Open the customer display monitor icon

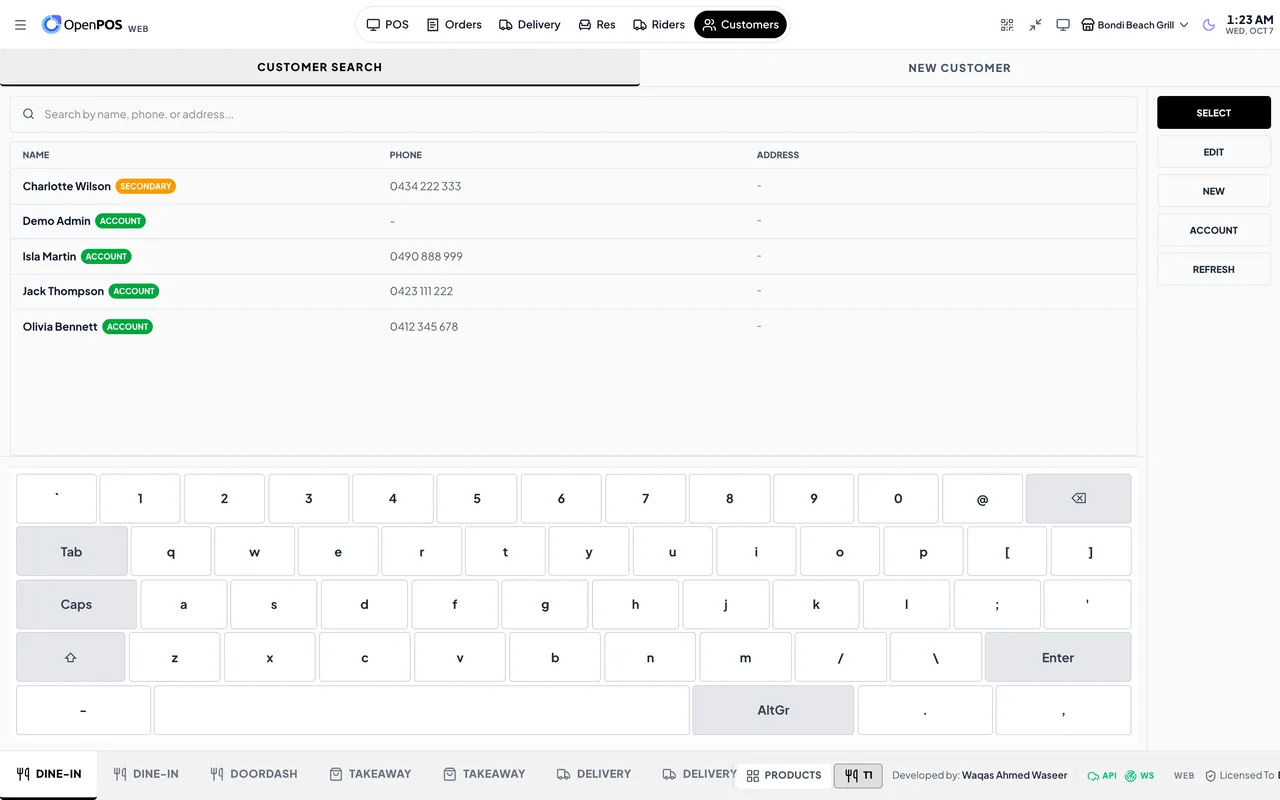[x=1063, y=25]
